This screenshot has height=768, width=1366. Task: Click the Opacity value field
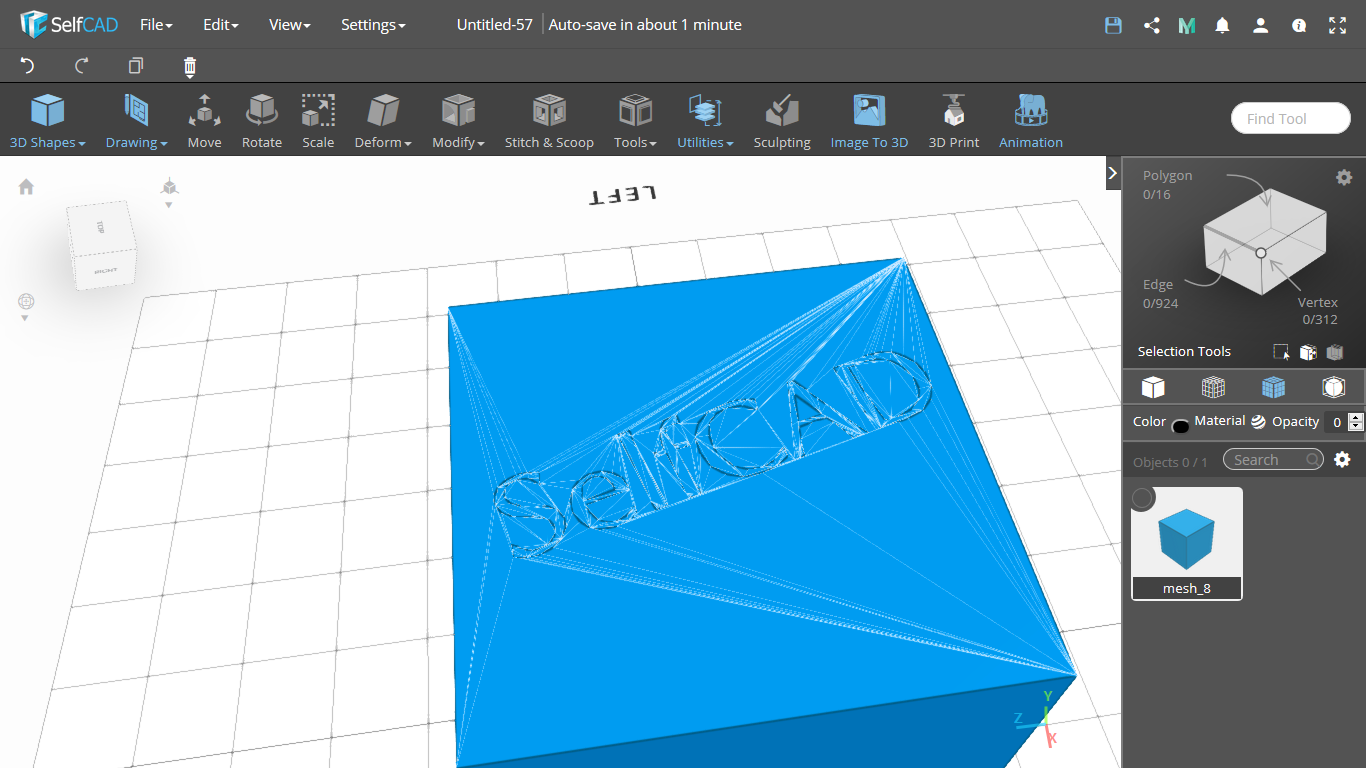point(1335,422)
